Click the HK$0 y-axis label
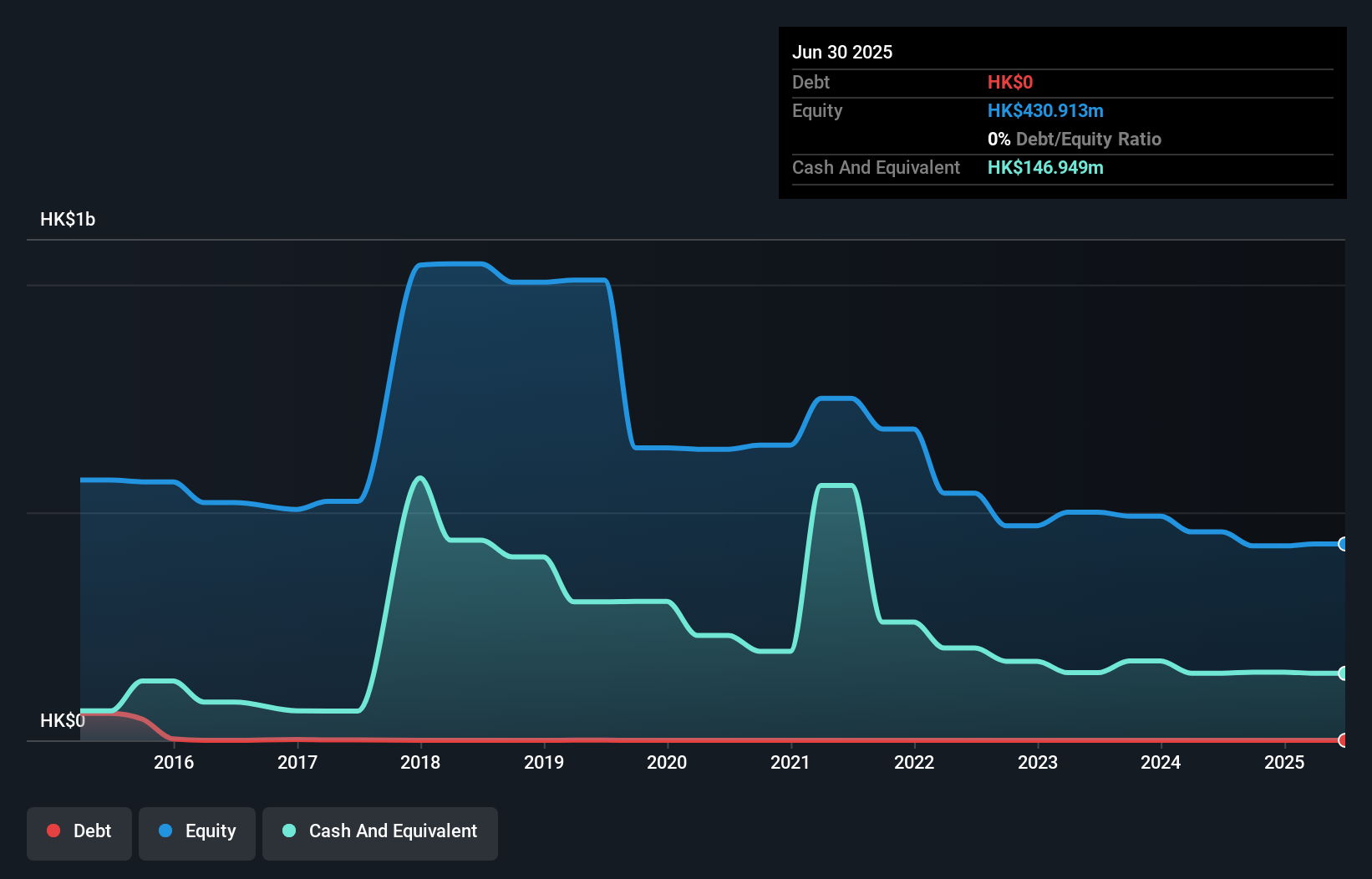 click(63, 720)
